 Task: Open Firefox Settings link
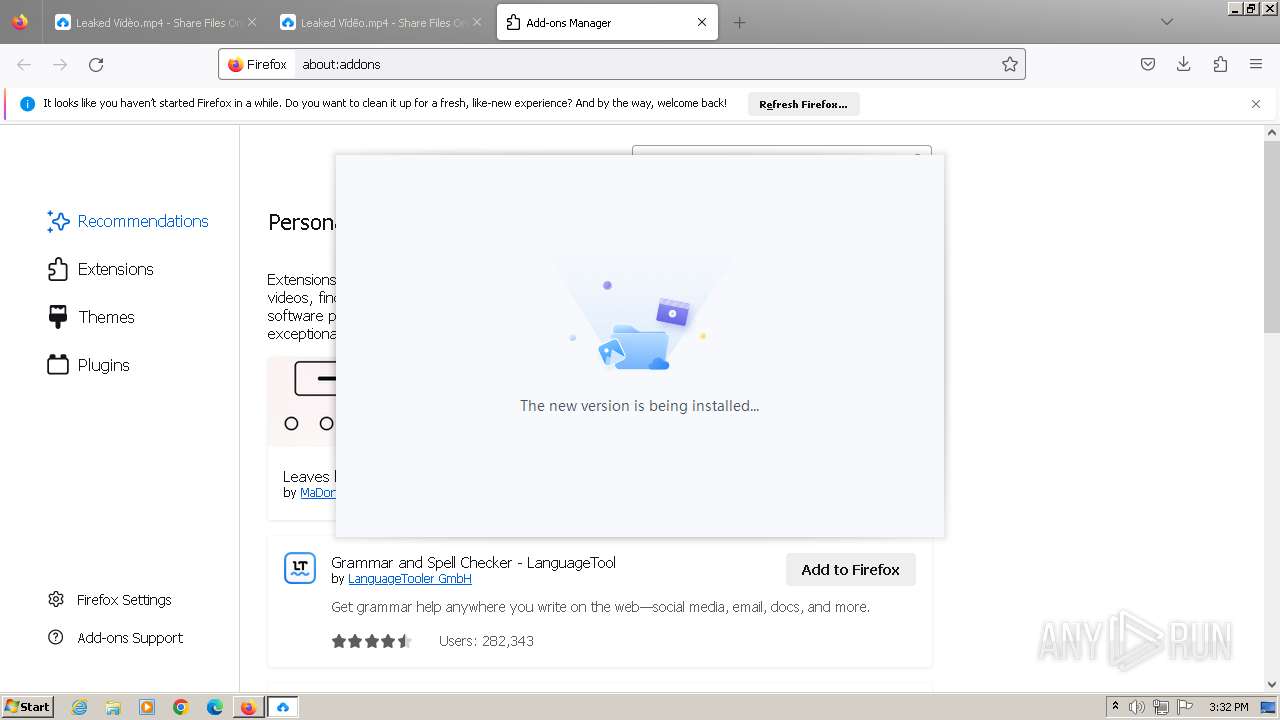(110, 600)
